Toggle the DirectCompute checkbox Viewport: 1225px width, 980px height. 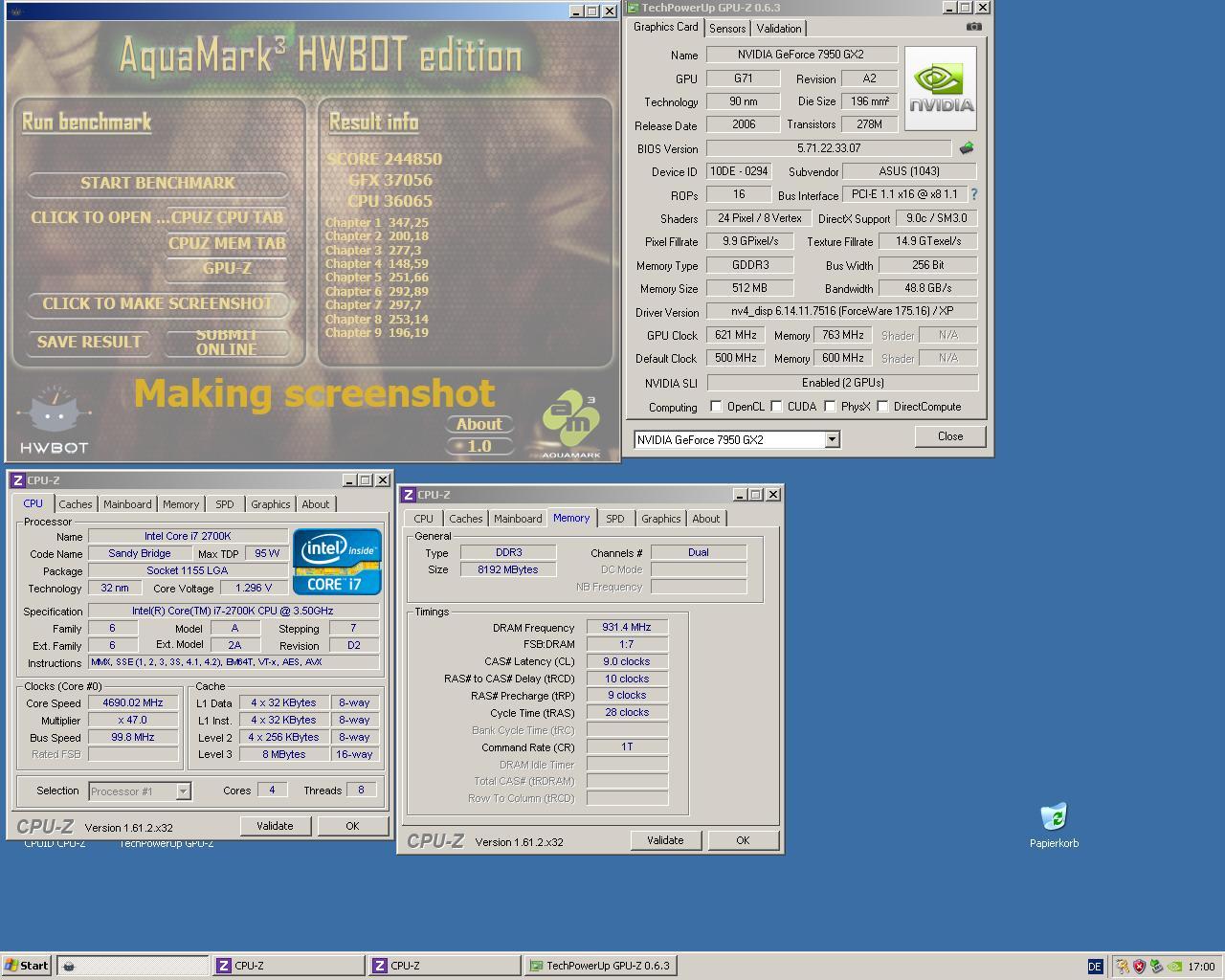tap(882, 407)
